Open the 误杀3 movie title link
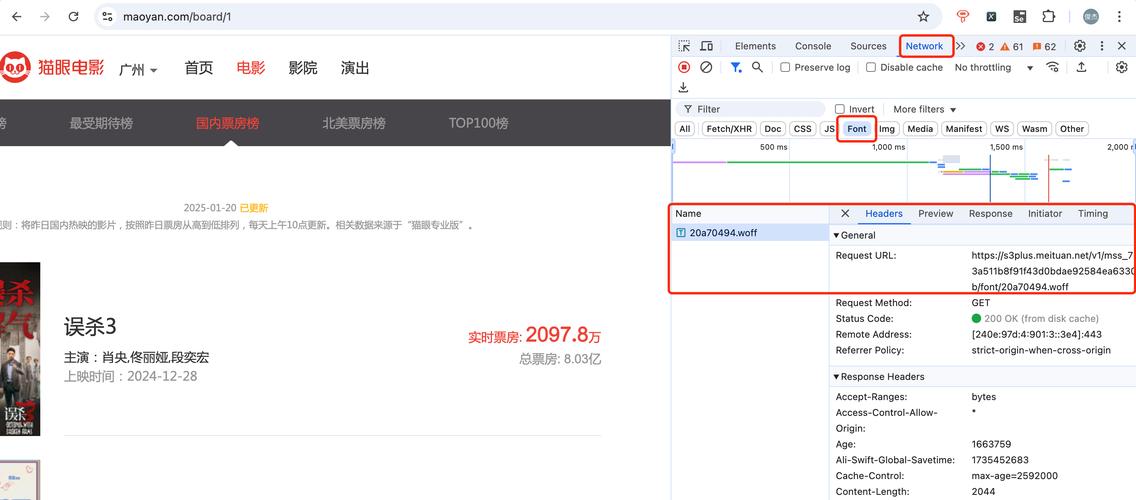Image resolution: width=1136 pixels, height=500 pixels. coord(90,327)
